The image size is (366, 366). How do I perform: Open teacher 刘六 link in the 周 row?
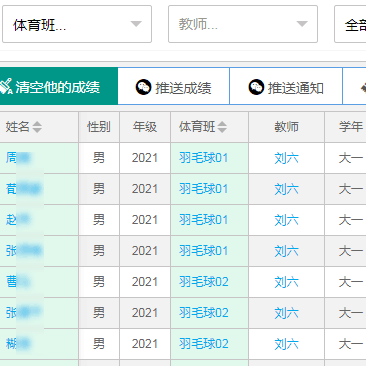click(x=286, y=158)
